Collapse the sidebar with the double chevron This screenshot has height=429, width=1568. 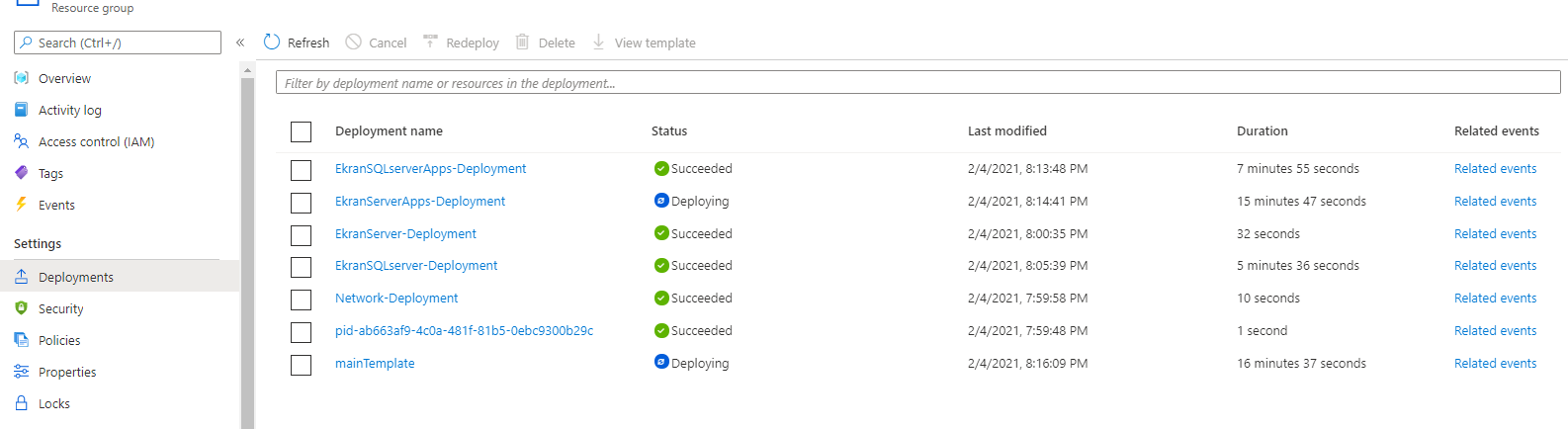pyautogui.click(x=240, y=43)
